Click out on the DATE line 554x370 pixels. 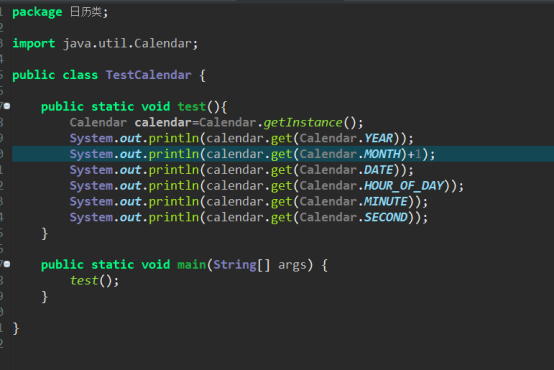[130, 170]
